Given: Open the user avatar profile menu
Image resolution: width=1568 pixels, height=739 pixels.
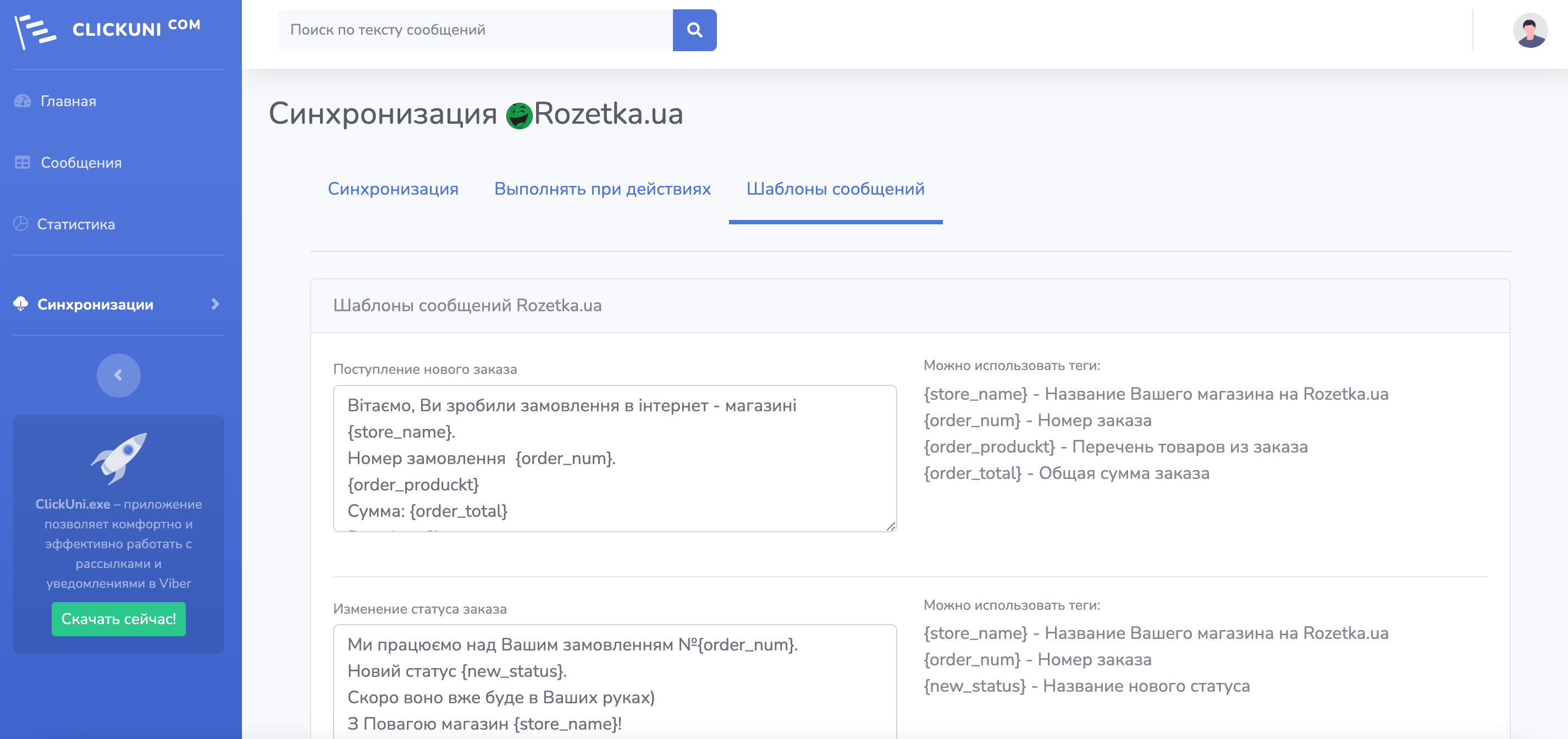Looking at the screenshot, I should (1529, 30).
